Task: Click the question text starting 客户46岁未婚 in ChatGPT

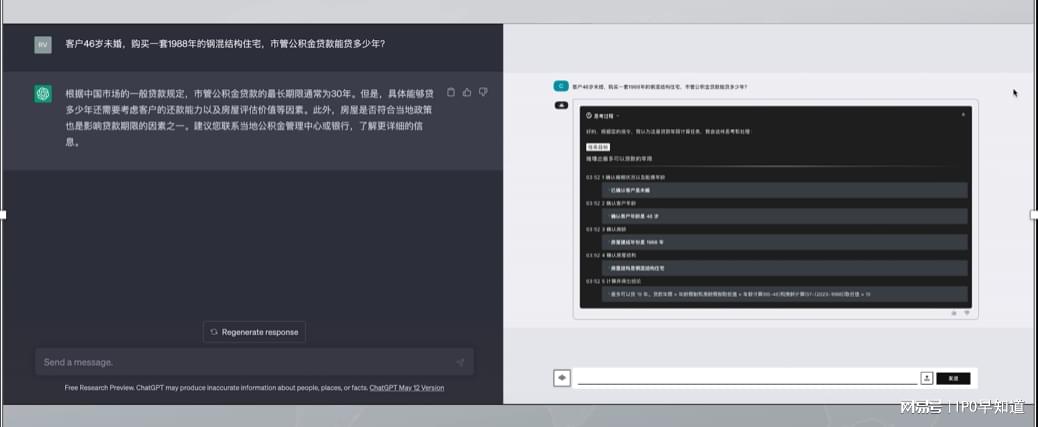Action: (x=225, y=44)
